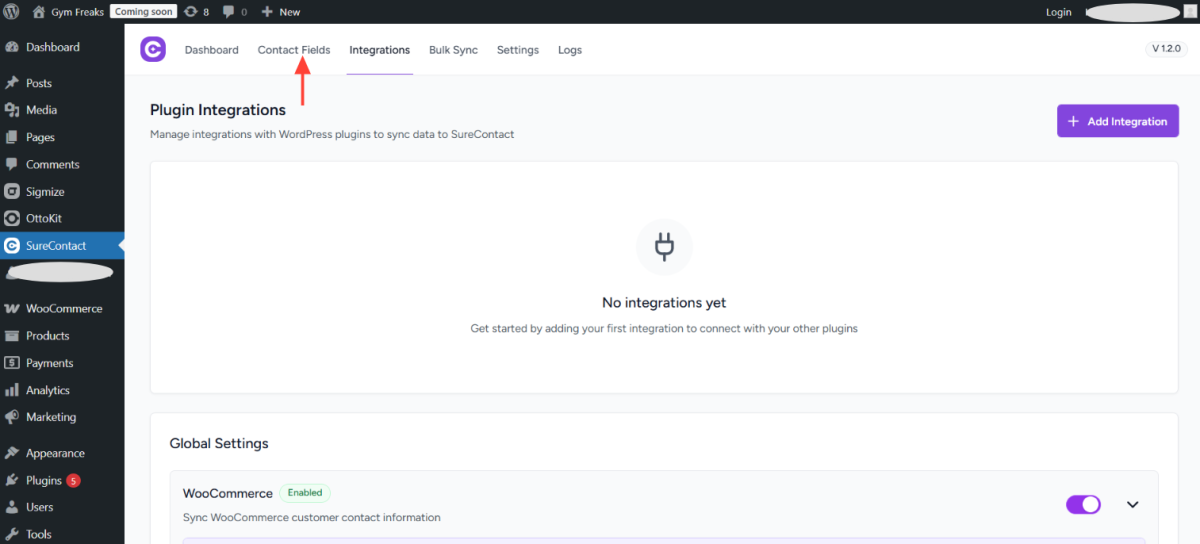This screenshot has width=1200, height=544.
Task: Open Marketing in the sidebar
Action: click(x=50, y=418)
